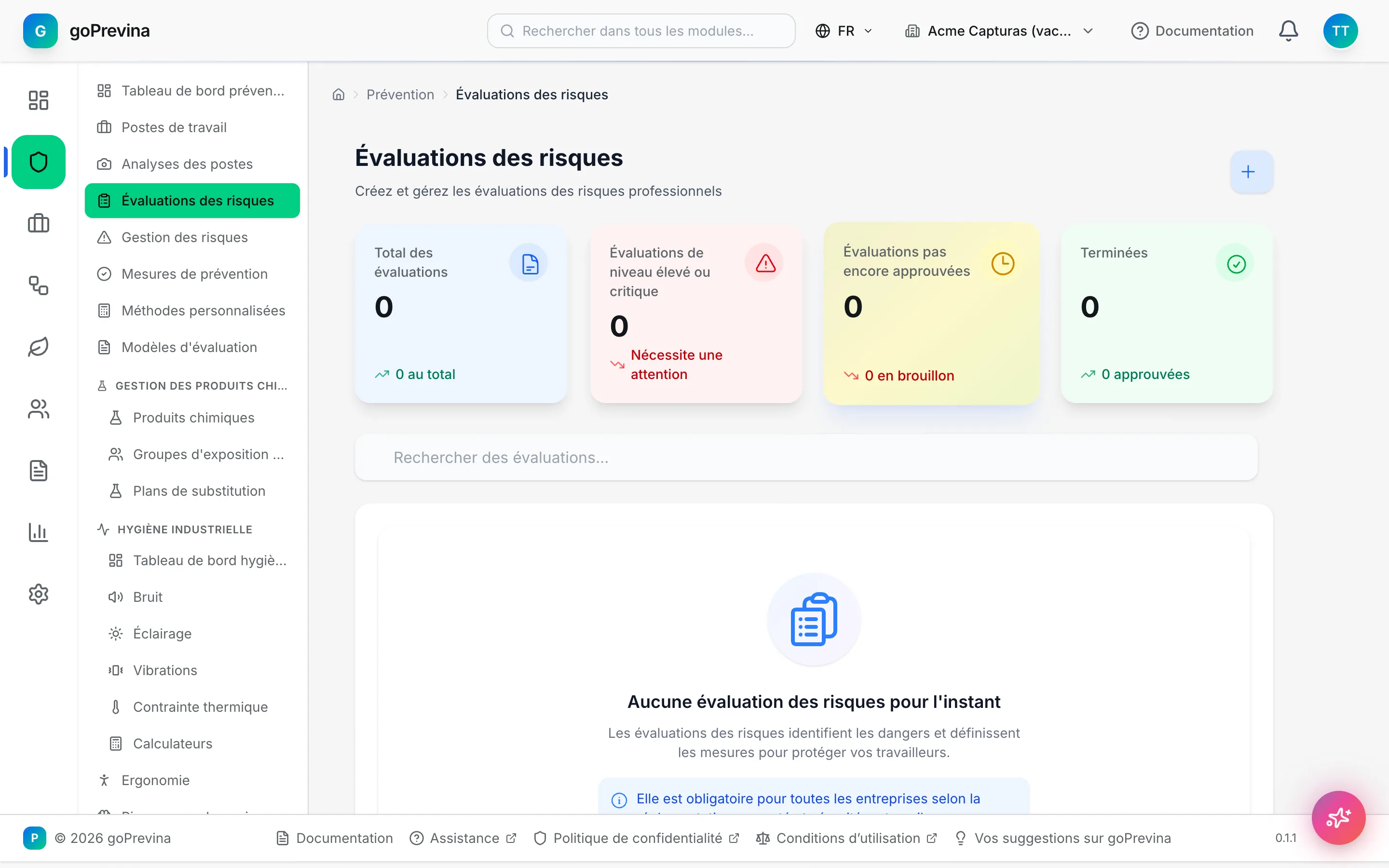Click the Terminées summary card
Viewport: 1389px width, 868px height.
(x=1167, y=313)
